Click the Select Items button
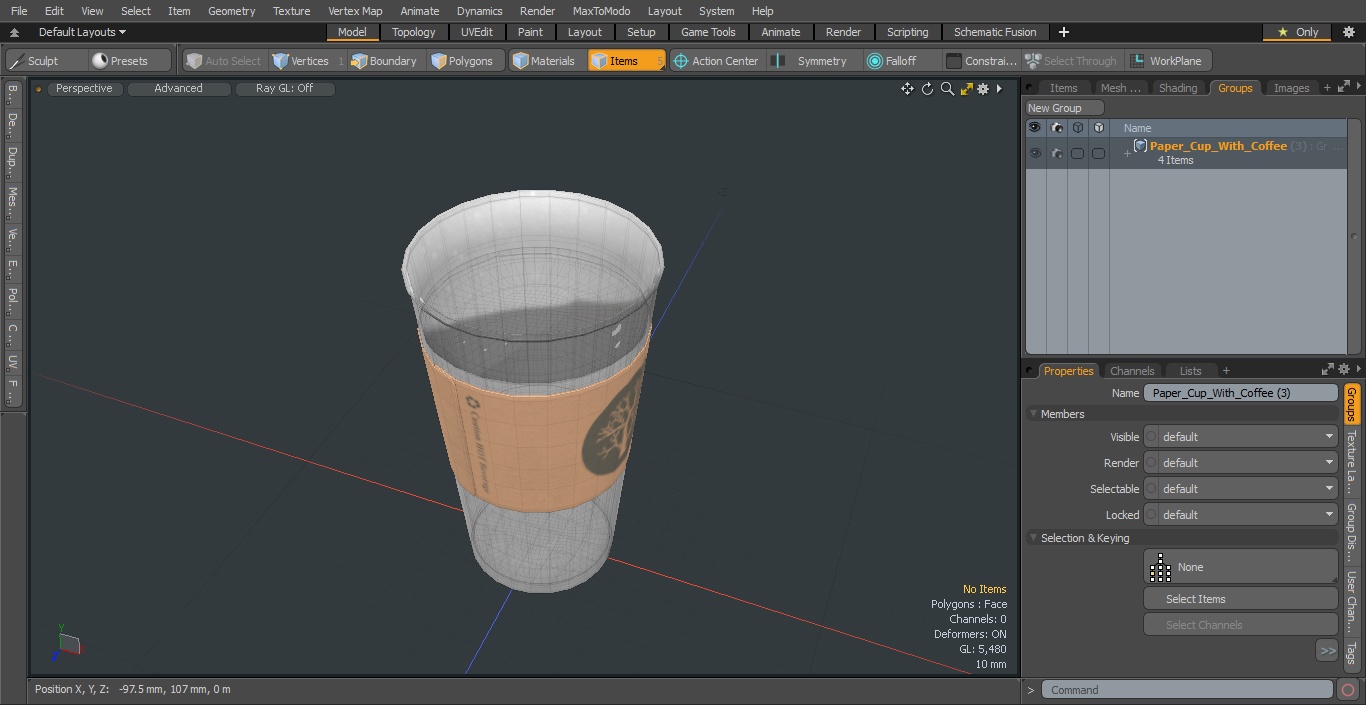 pos(1240,599)
